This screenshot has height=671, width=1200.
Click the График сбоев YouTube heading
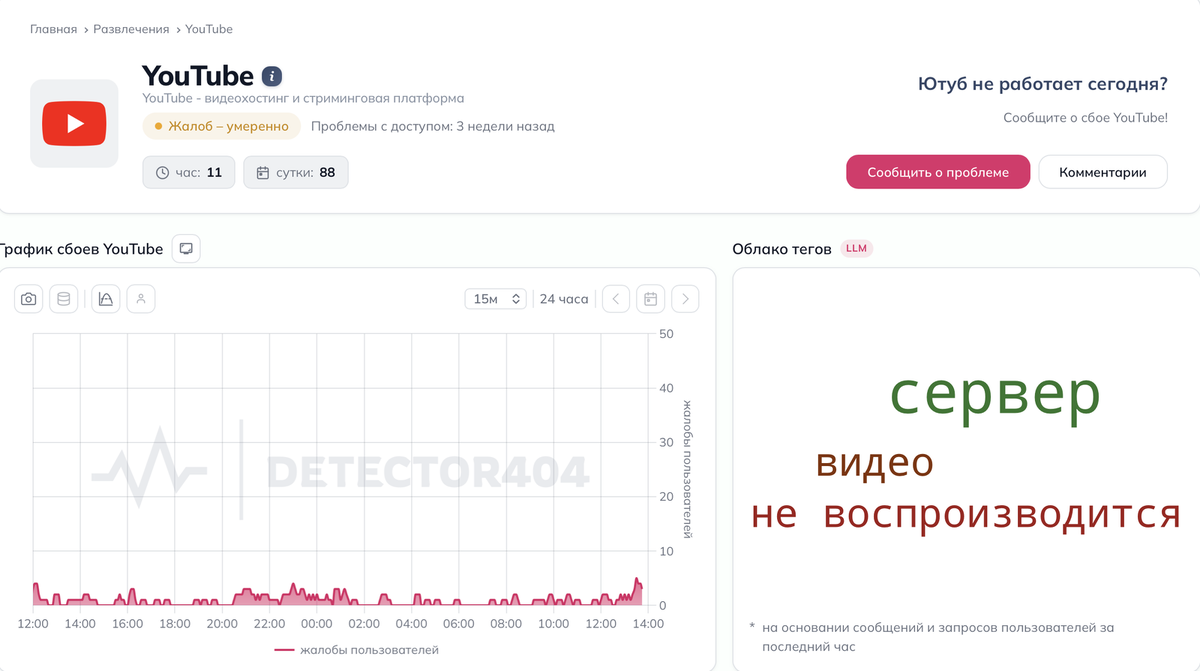coord(81,249)
